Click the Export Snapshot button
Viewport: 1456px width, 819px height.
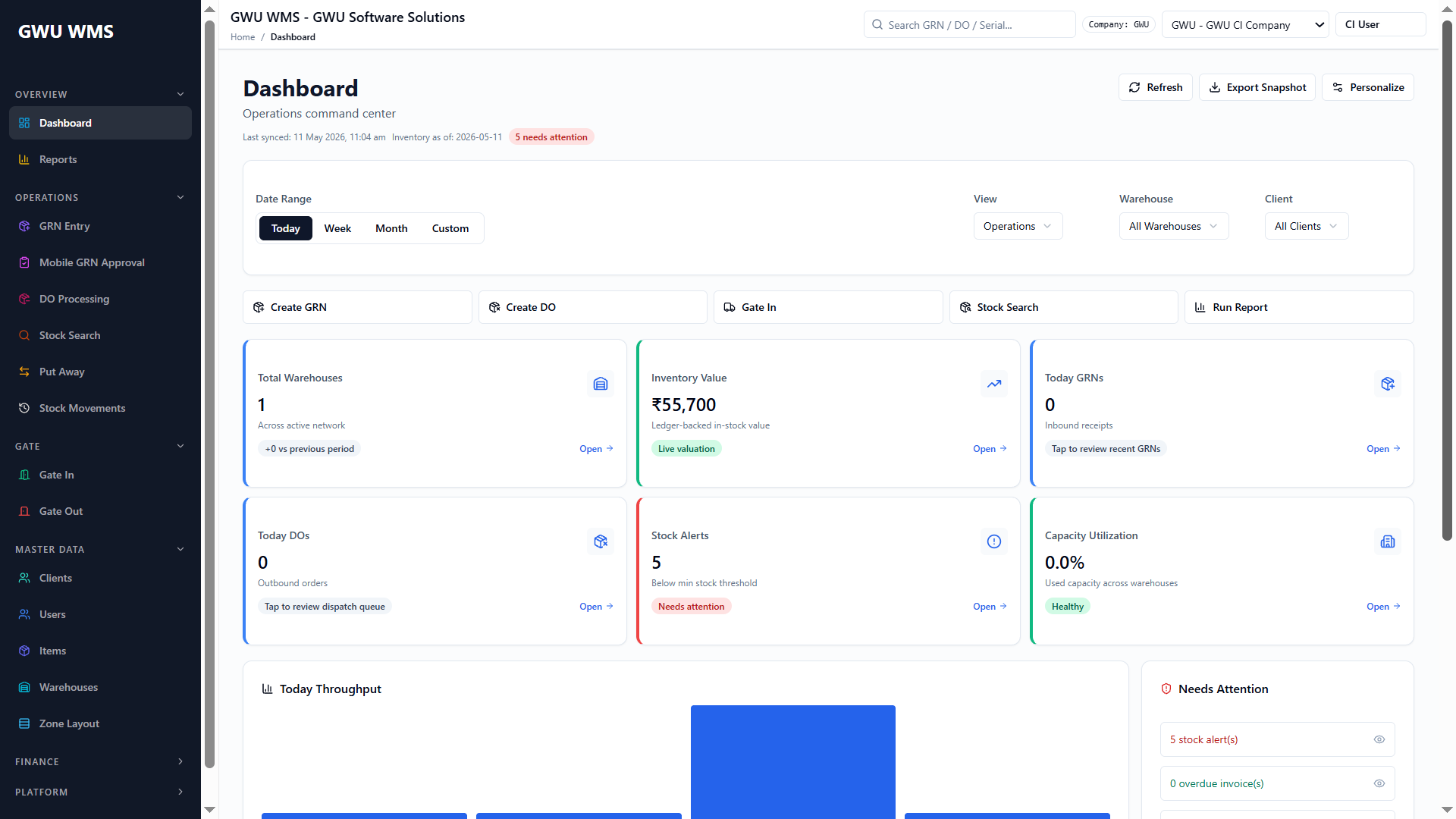click(x=1257, y=87)
